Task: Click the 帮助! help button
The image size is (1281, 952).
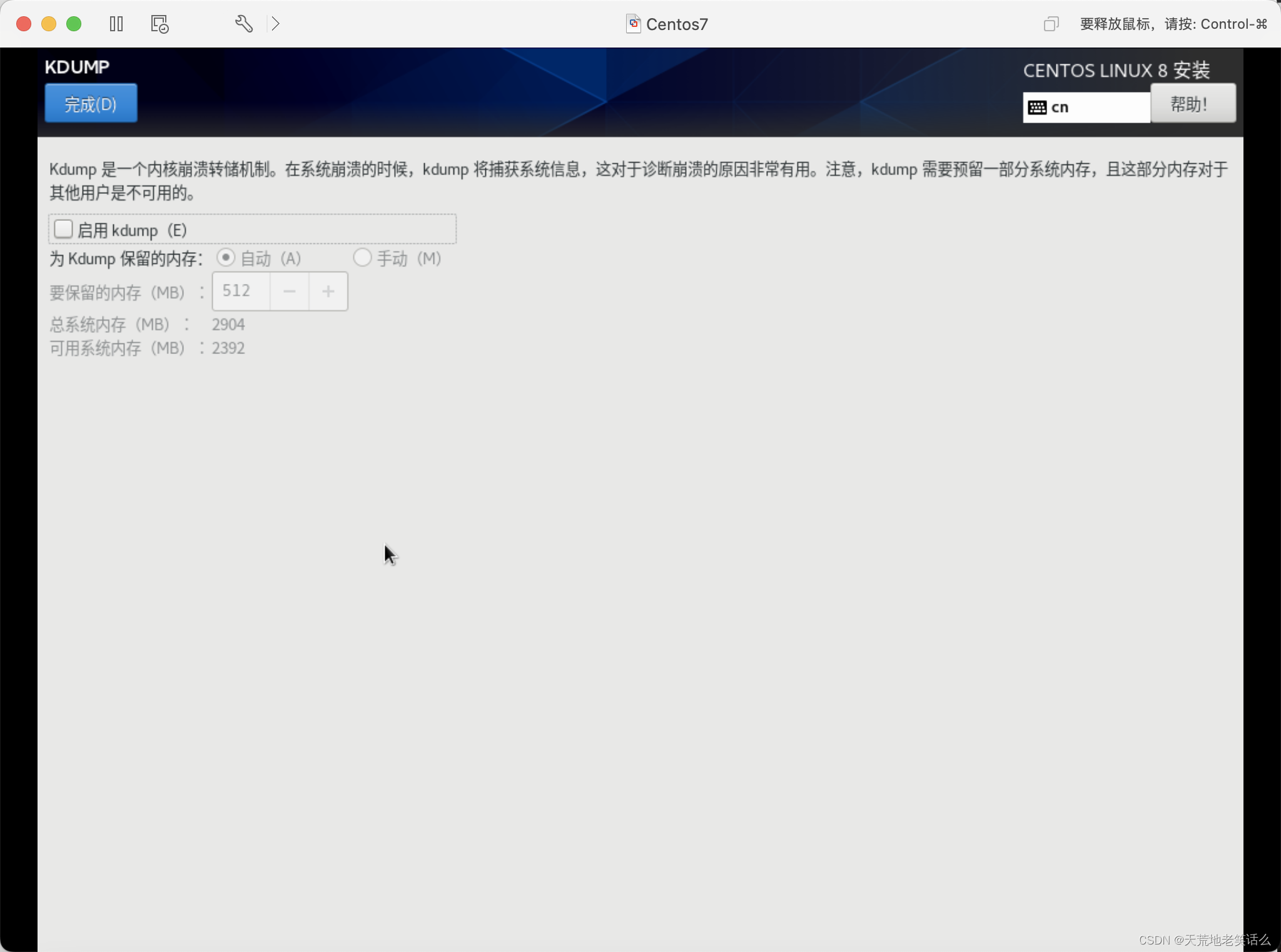Action: [1192, 104]
